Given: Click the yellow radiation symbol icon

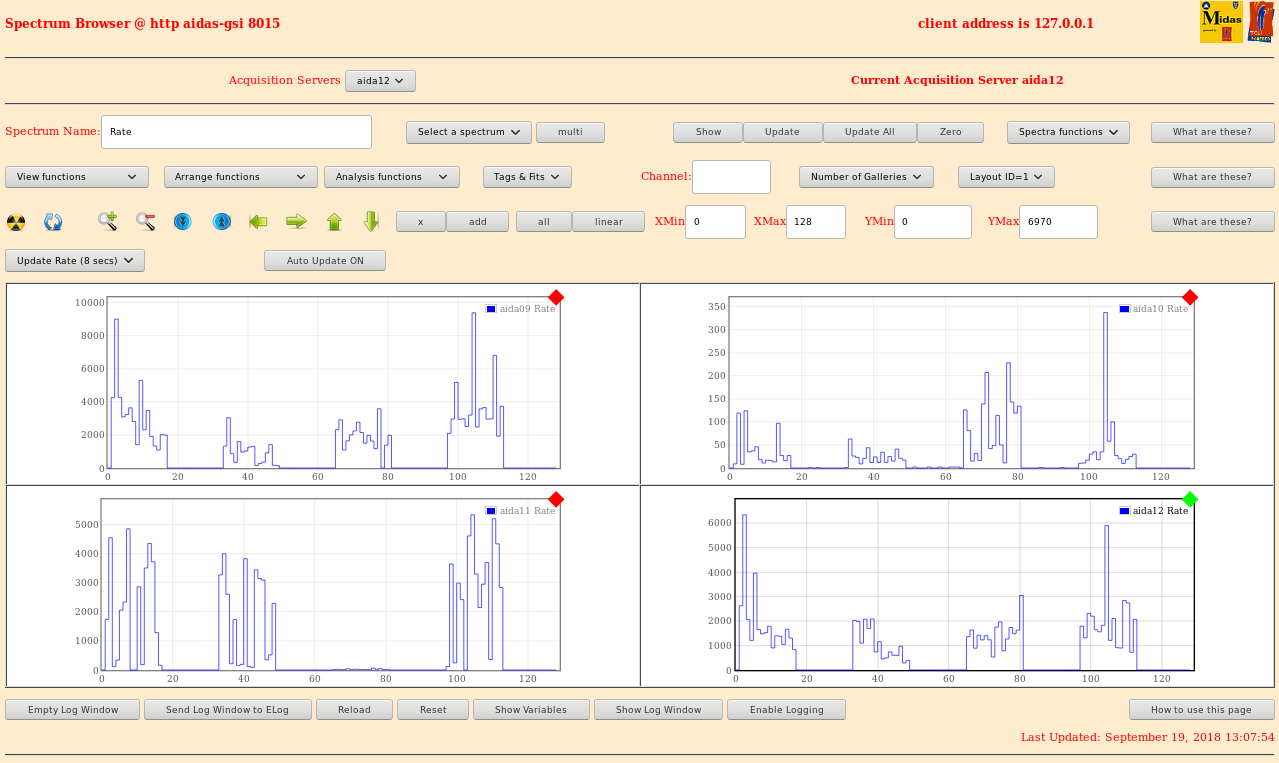Looking at the screenshot, I should (x=16, y=222).
